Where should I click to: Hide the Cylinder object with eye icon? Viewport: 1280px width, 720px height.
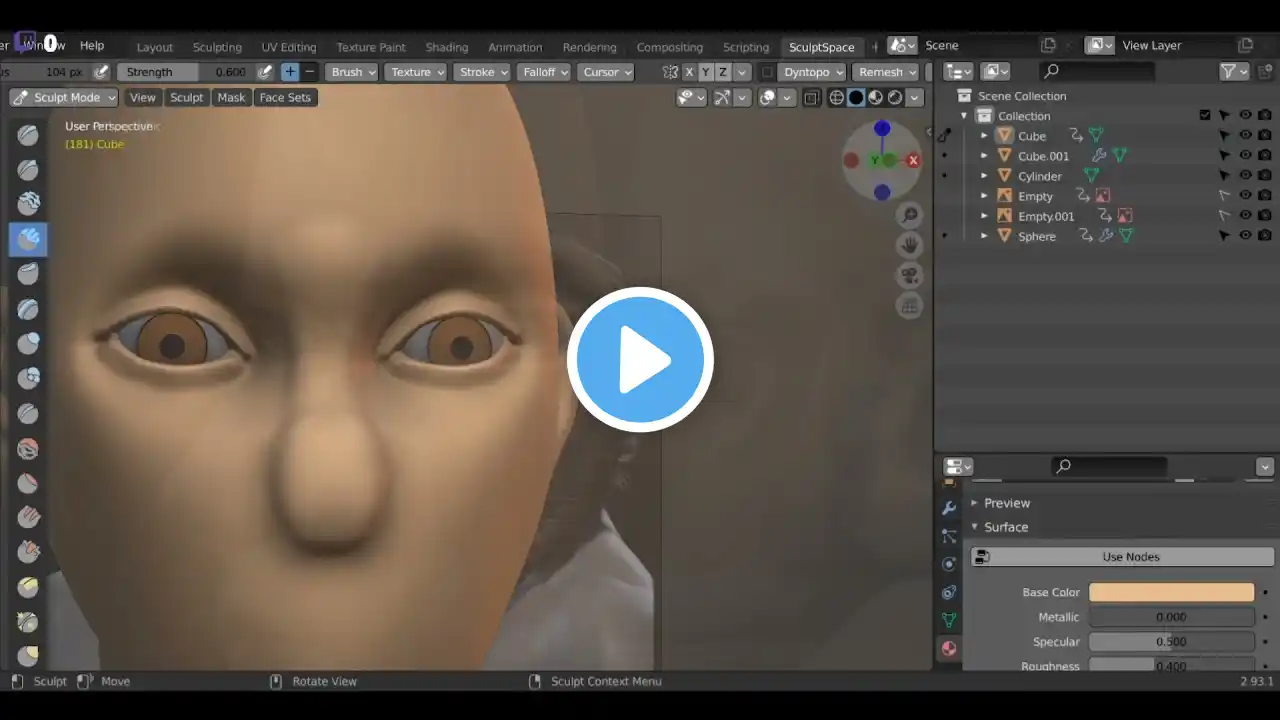(x=1246, y=176)
